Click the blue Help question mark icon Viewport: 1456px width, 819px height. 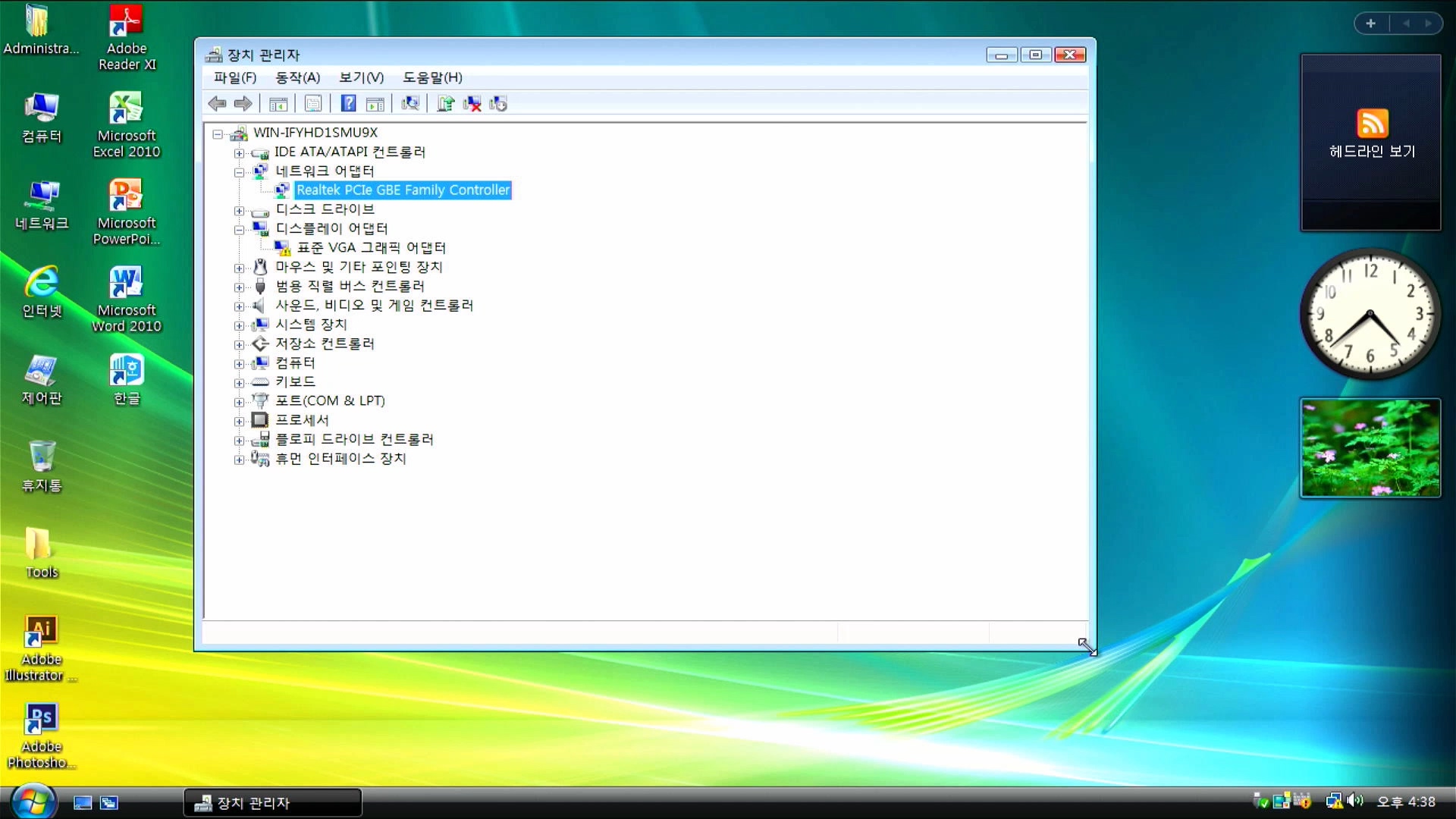coord(348,104)
